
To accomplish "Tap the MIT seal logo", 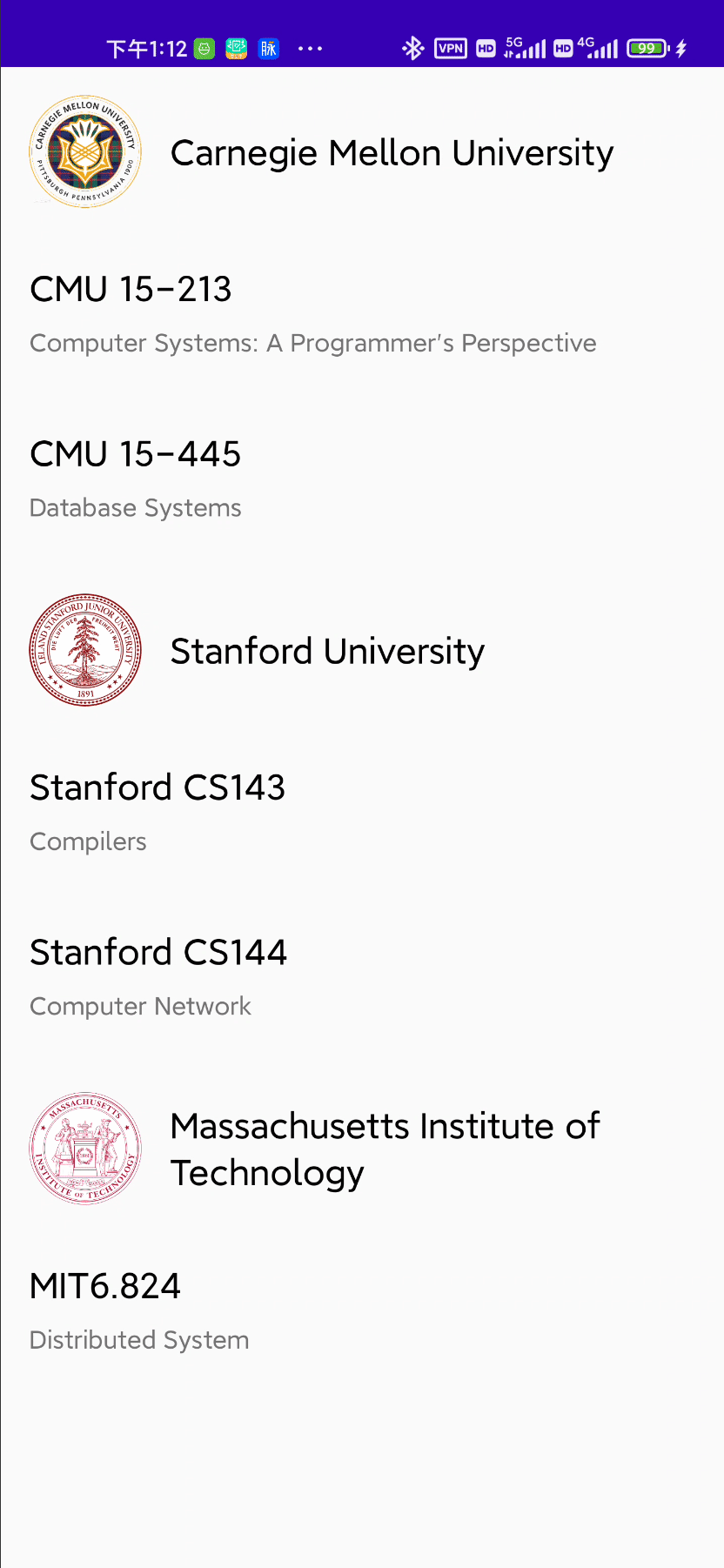I will [85, 1149].
